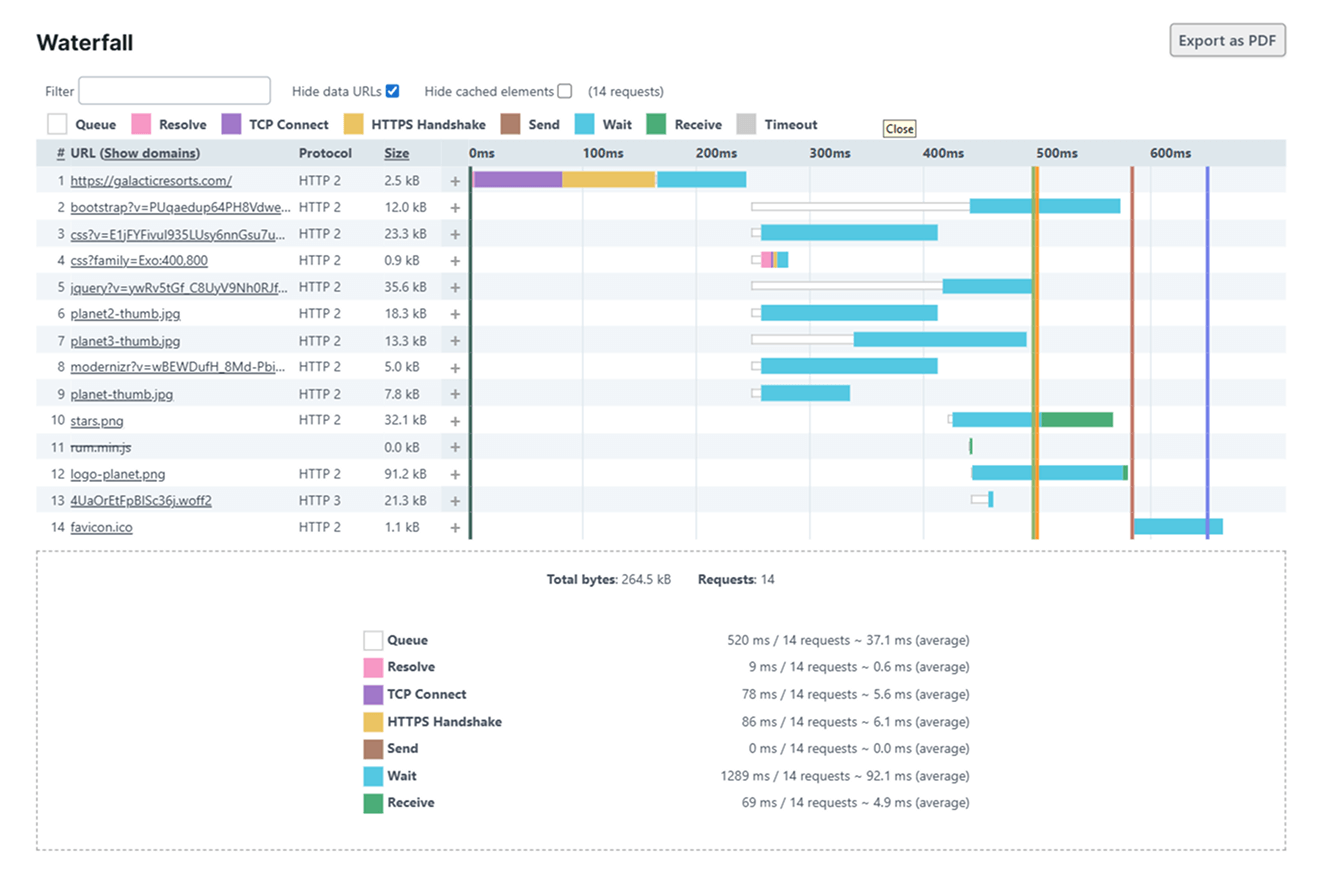The image size is (1336, 881).
Task: Click plus icon beside planet2-thumb.jpg
Action: [x=455, y=314]
